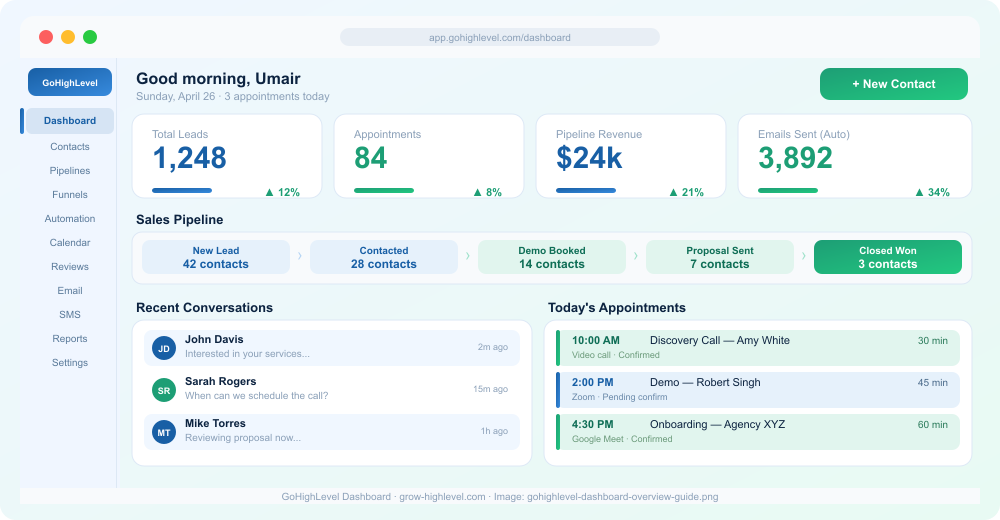Select the New Lead pipeline stage
This screenshot has width=1000, height=520.
(x=216, y=257)
